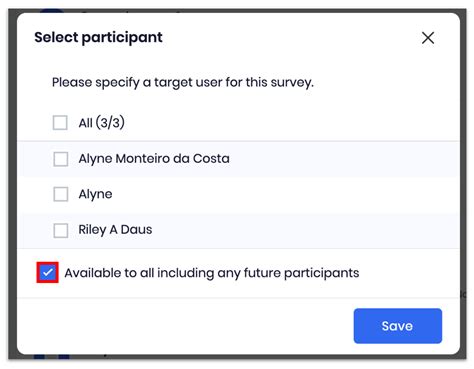Click the name Alyne Monteiro da Costa
This screenshot has height=369, width=474.
154,159
